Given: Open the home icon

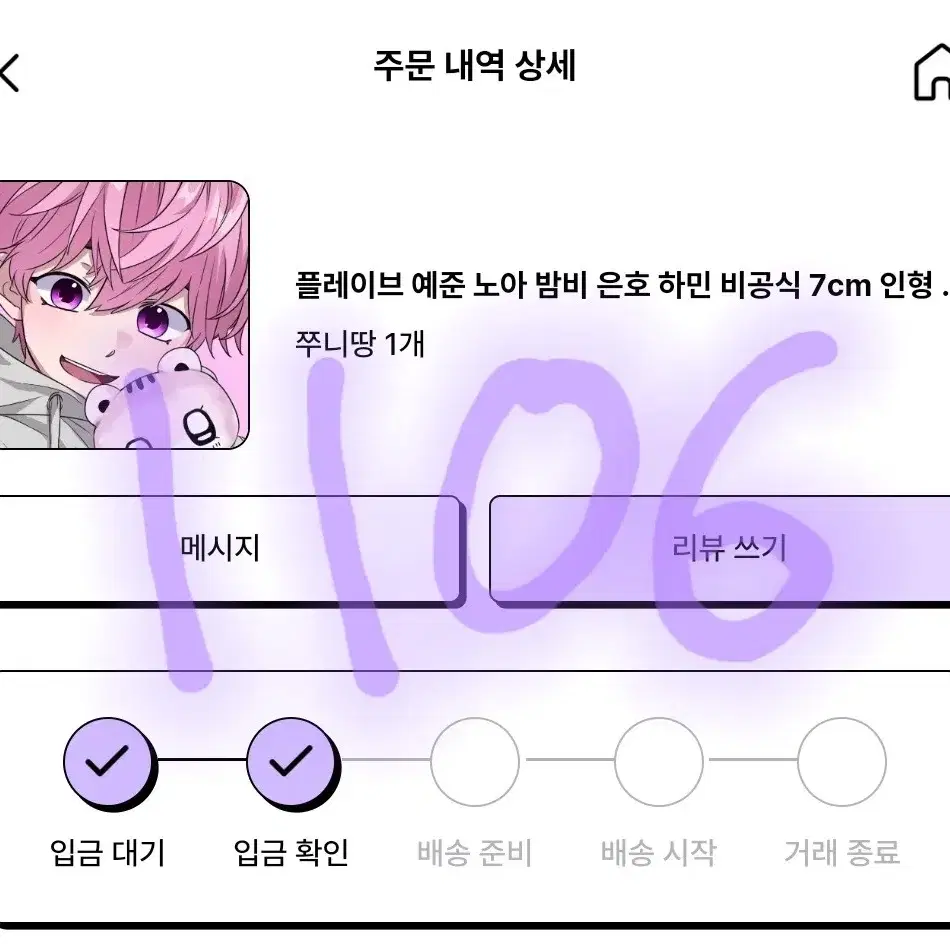Looking at the screenshot, I should coord(932,73).
